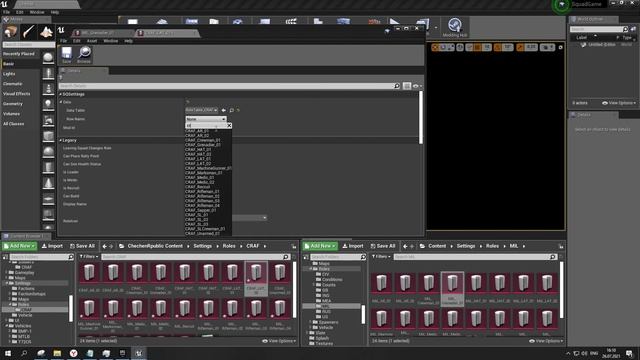Click the back arrow beside the Data Table field

pos(223,110)
